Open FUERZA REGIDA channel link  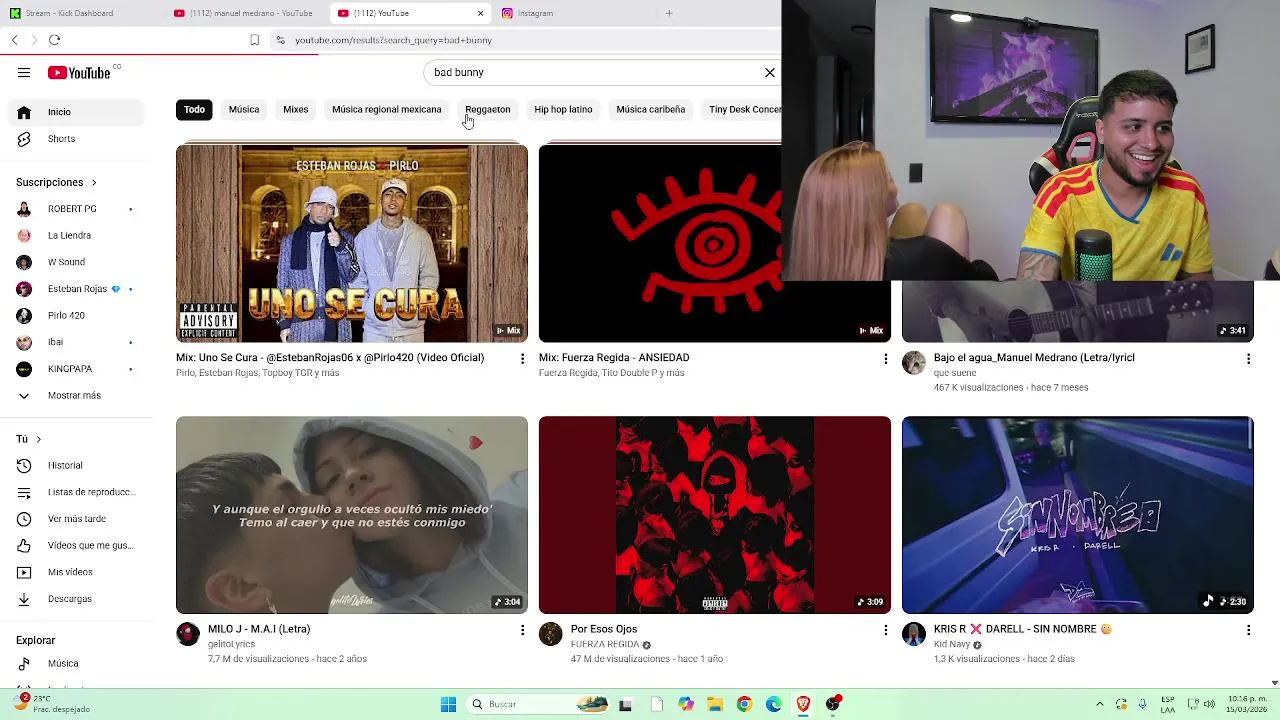[605, 644]
